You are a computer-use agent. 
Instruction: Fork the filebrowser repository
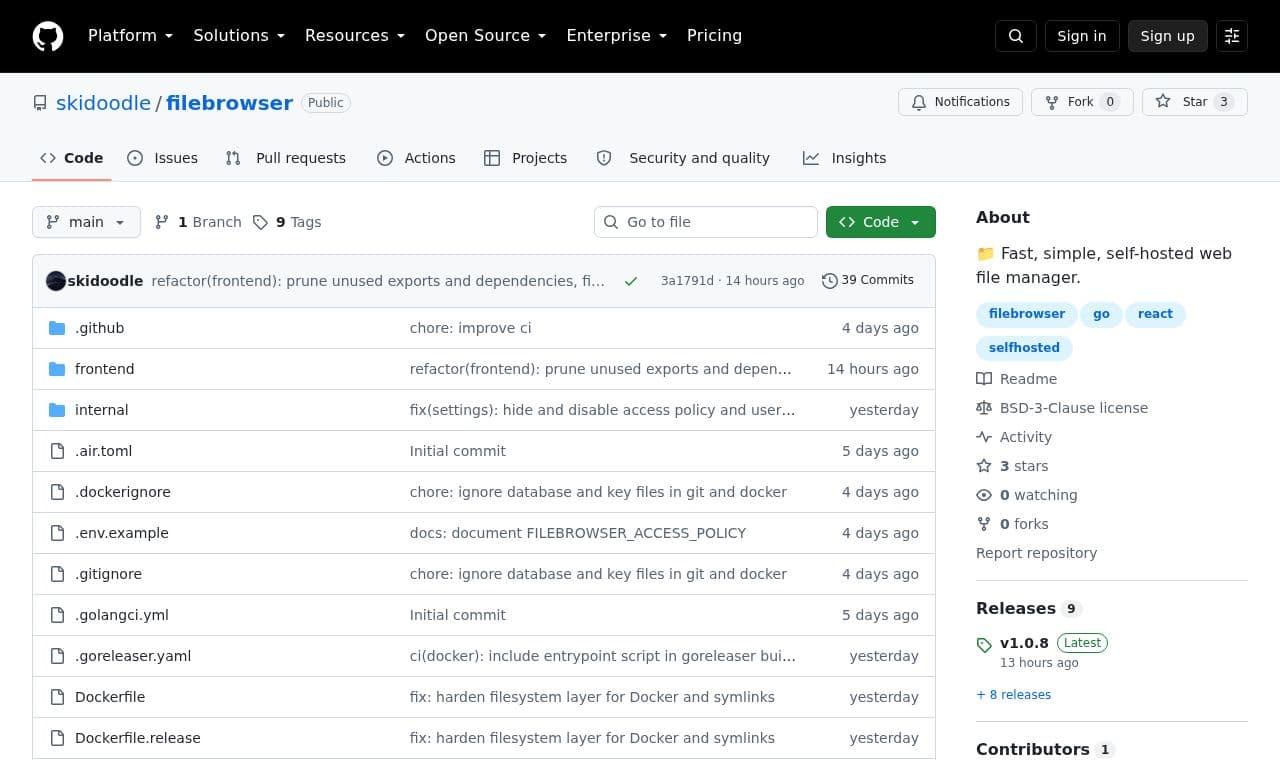(1082, 102)
